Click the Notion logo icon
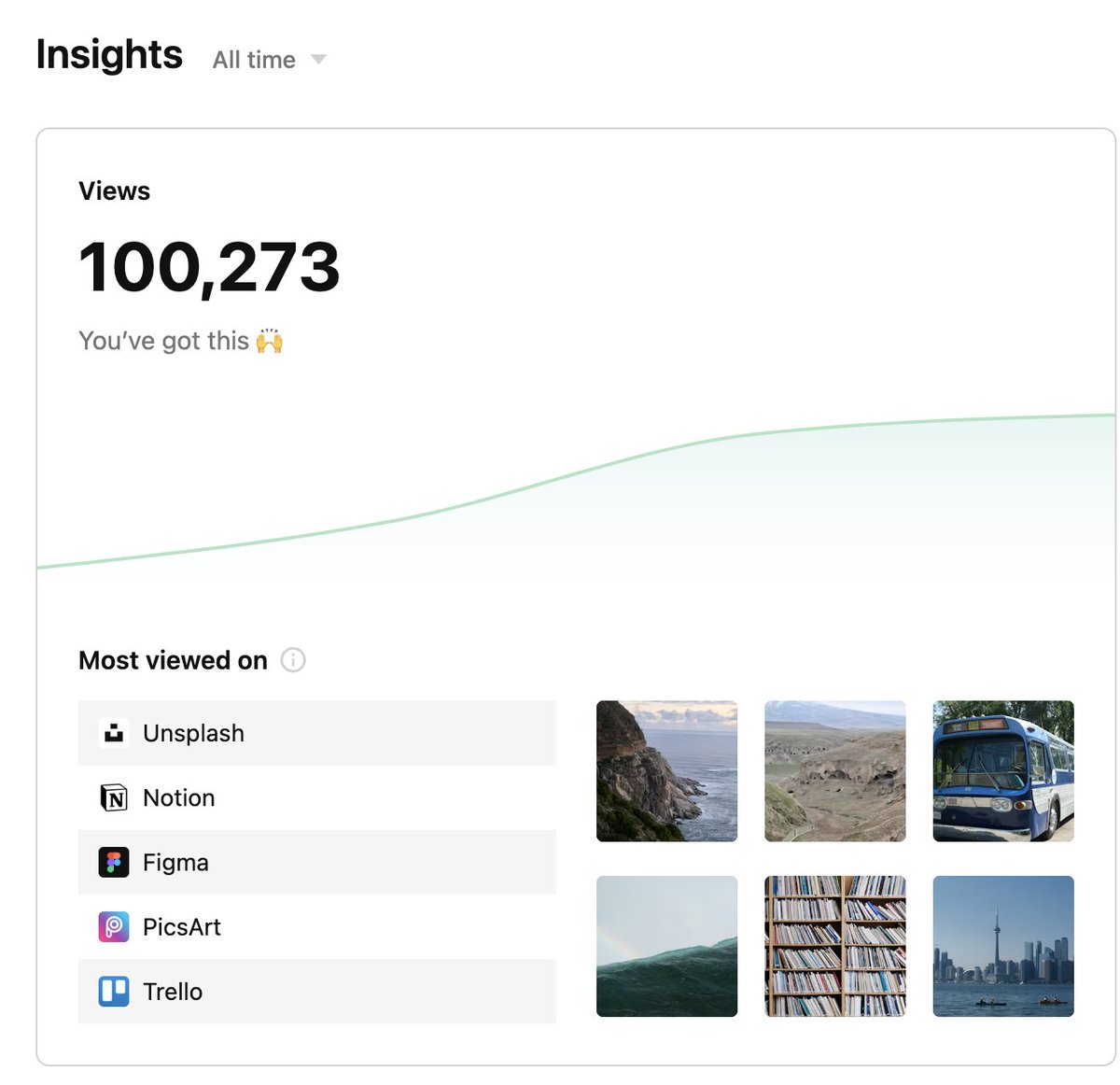The image size is (1120, 1085). [114, 797]
